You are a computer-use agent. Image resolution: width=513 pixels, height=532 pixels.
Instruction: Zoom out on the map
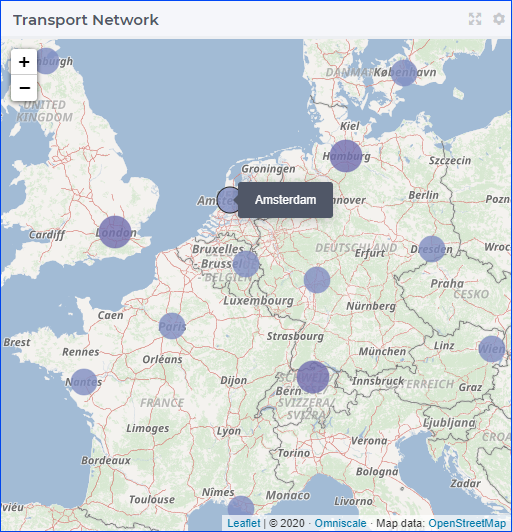coord(24,88)
